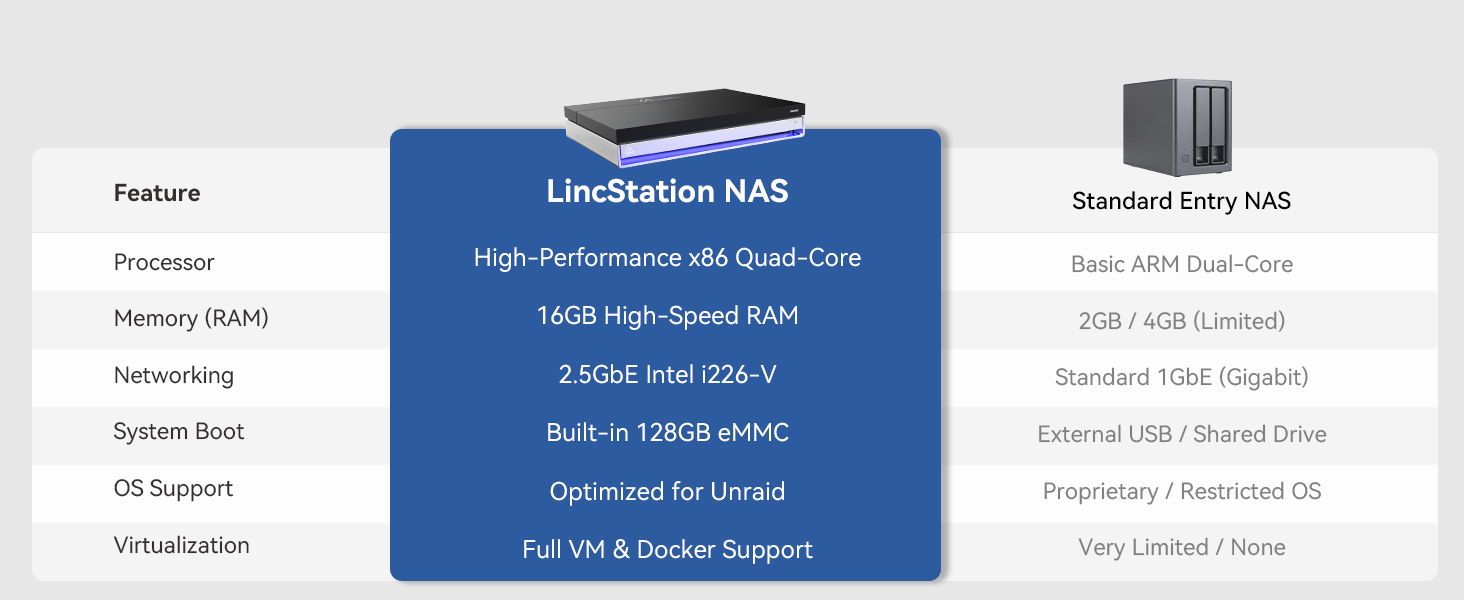This screenshot has height=600, width=1464.
Task: Select Optimized for Unraid text
Action: point(667,492)
